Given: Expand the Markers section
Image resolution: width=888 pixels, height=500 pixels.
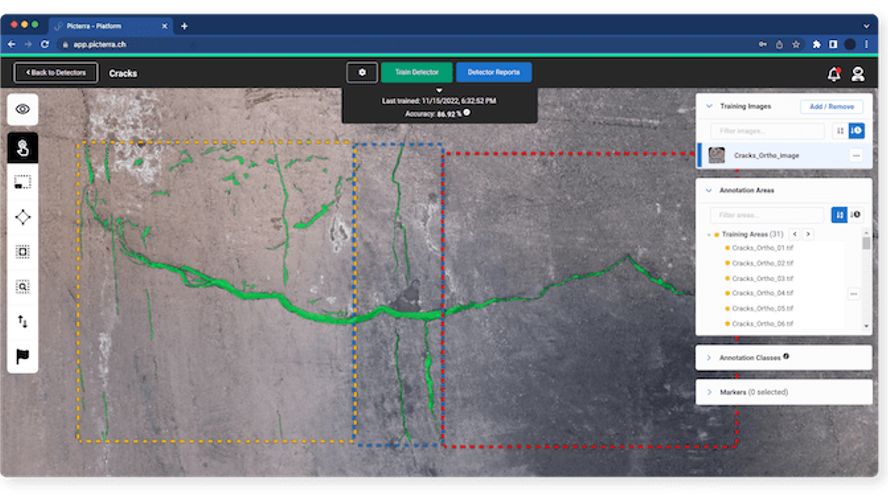Looking at the screenshot, I should click(709, 392).
